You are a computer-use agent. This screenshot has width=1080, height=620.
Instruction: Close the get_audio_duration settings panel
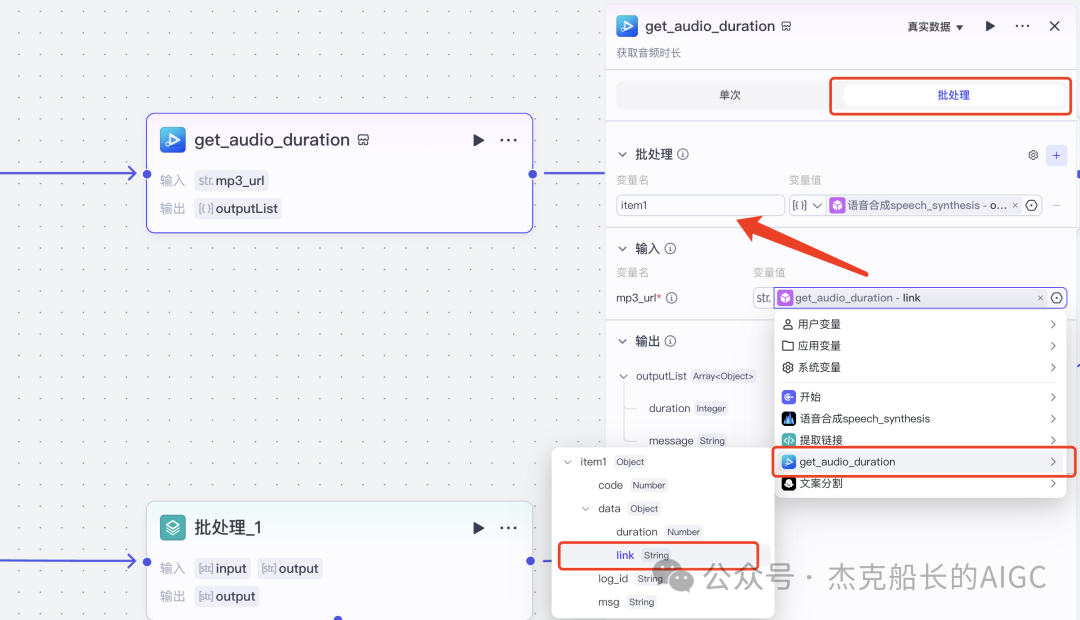pos(1055,26)
